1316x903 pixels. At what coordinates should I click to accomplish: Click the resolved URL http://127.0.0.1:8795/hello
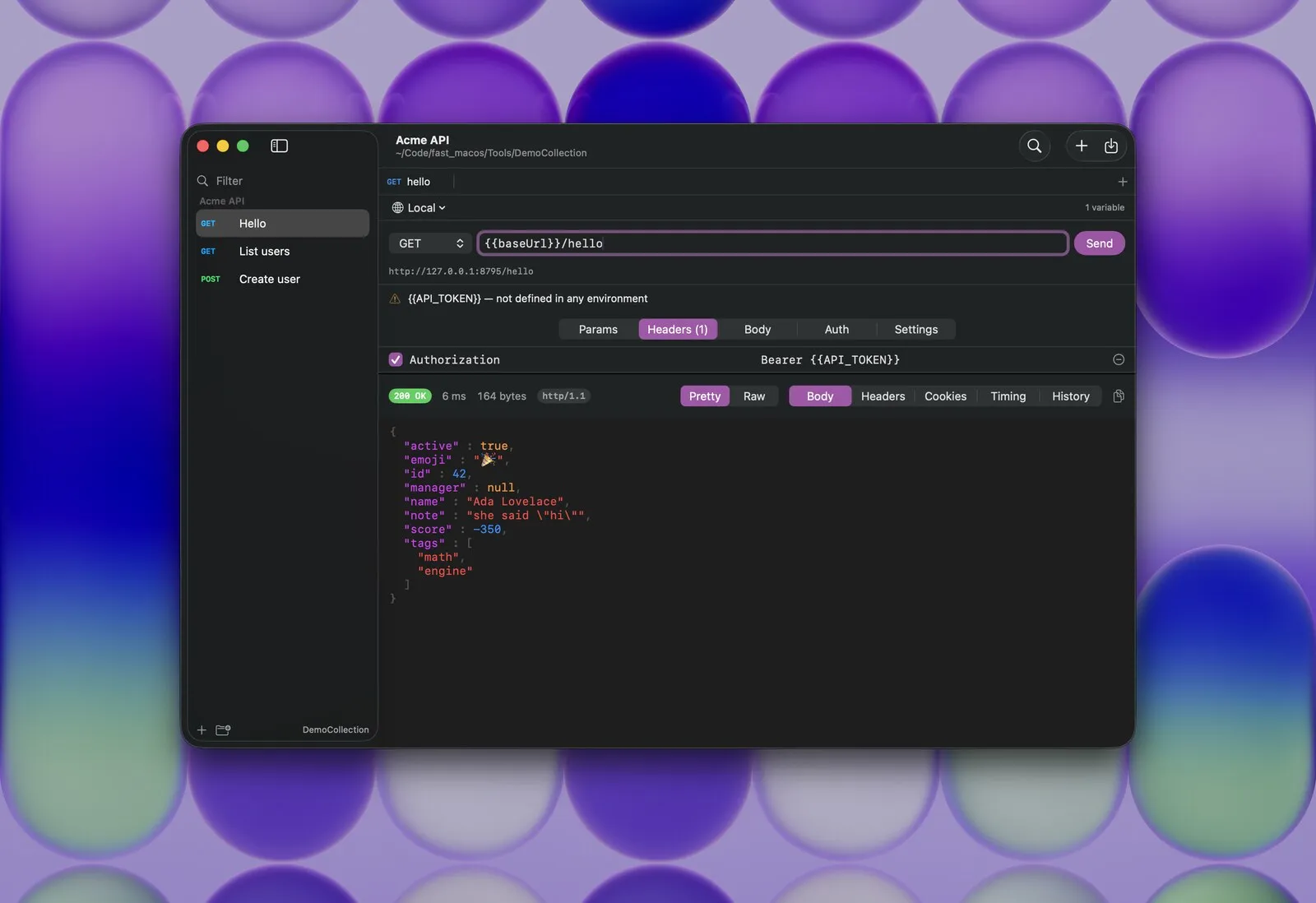point(461,271)
